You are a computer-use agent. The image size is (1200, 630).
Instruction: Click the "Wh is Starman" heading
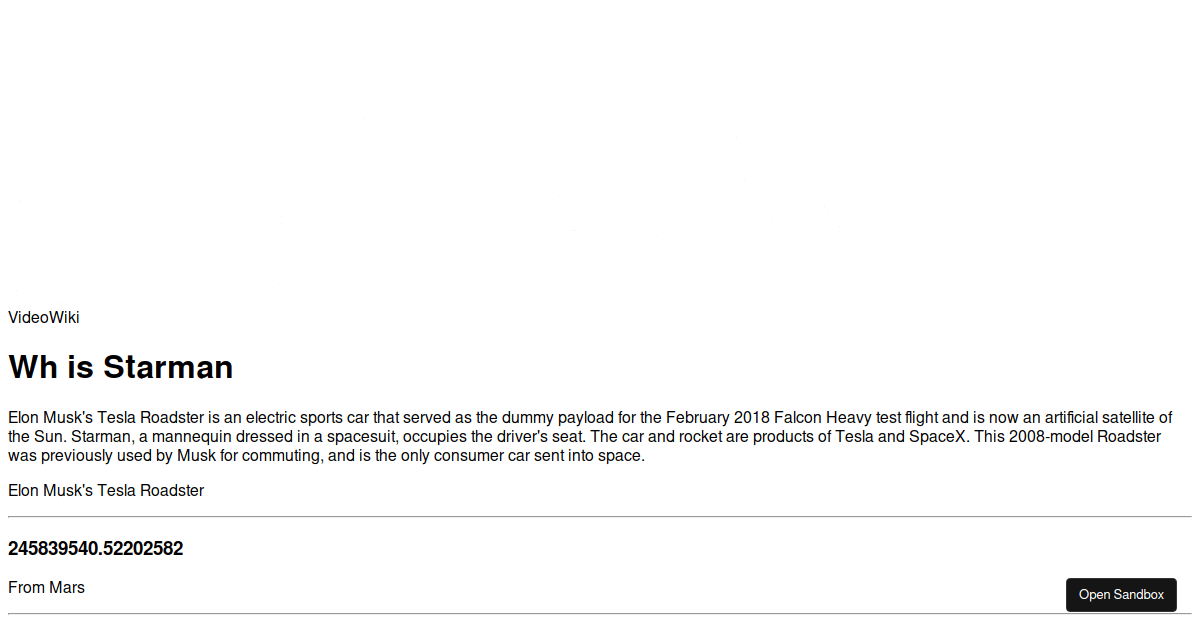121,367
